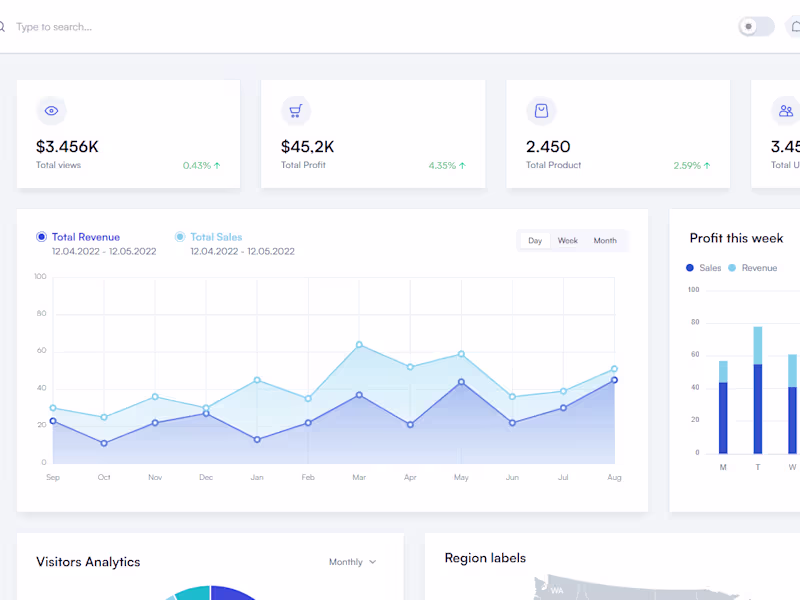Switch chart to Week view
This screenshot has height=600, width=800.
(x=567, y=240)
